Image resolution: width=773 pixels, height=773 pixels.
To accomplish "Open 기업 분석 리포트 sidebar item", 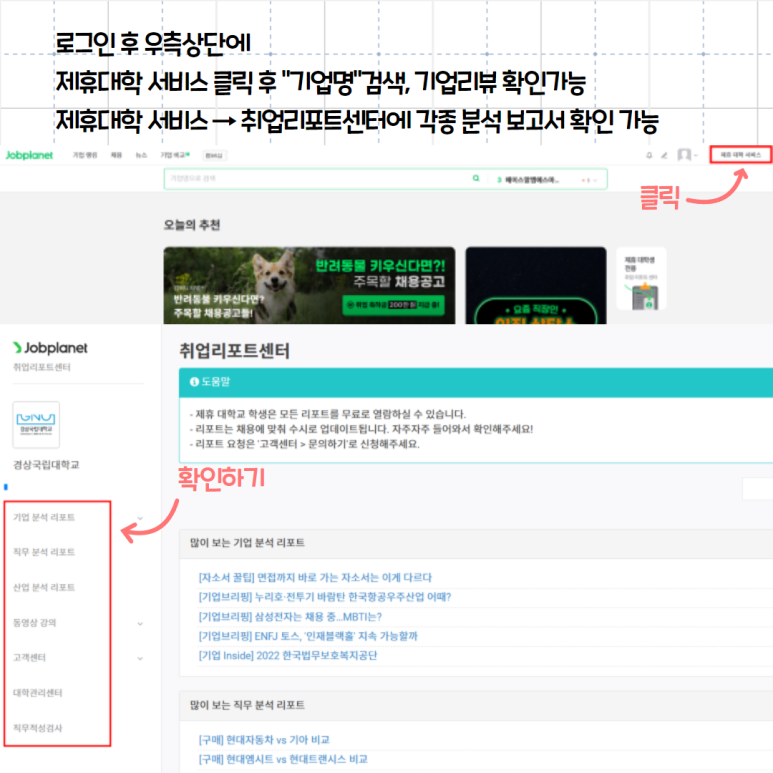I will point(44,517).
